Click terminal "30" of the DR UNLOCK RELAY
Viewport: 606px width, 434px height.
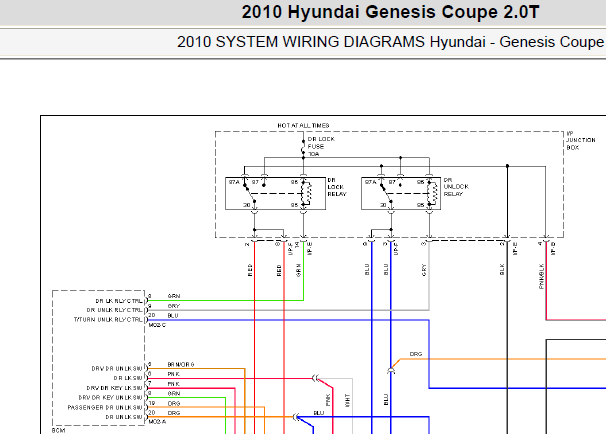pyautogui.click(x=383, y=205)
